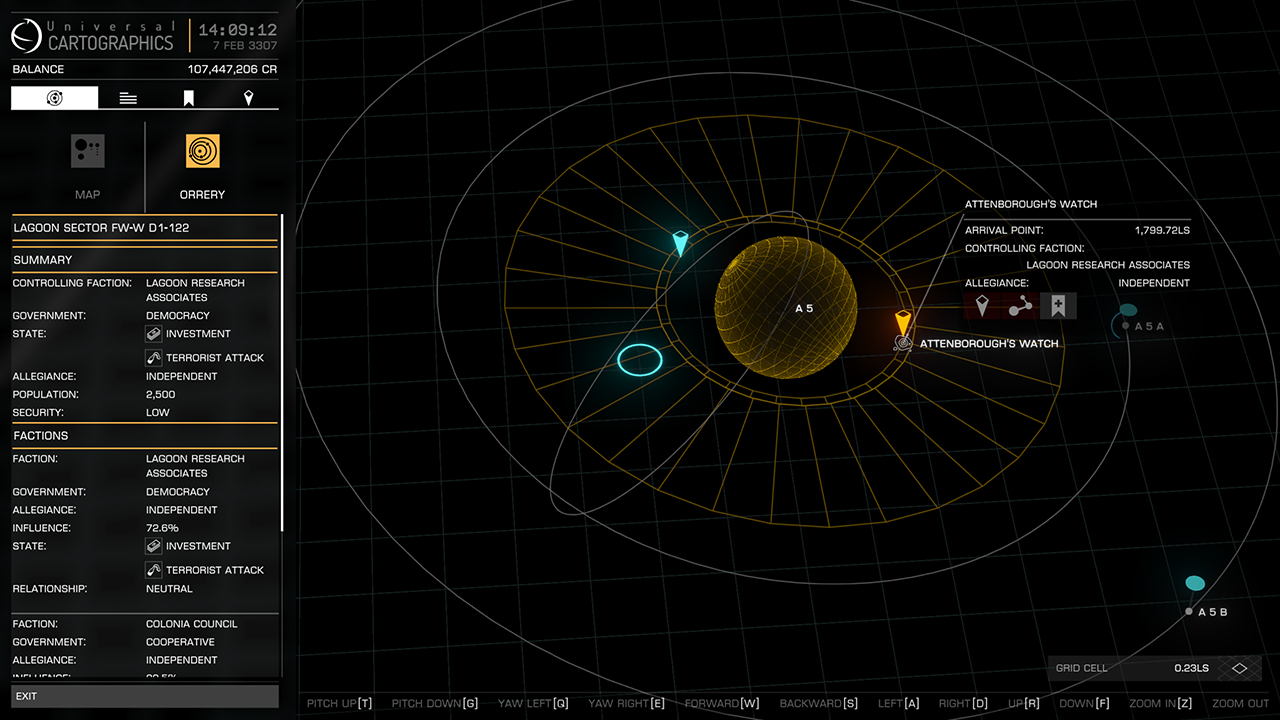Click the grid cell 0.23LS value
This screenshot has width=1280, height=720.
pos(1191,668)
